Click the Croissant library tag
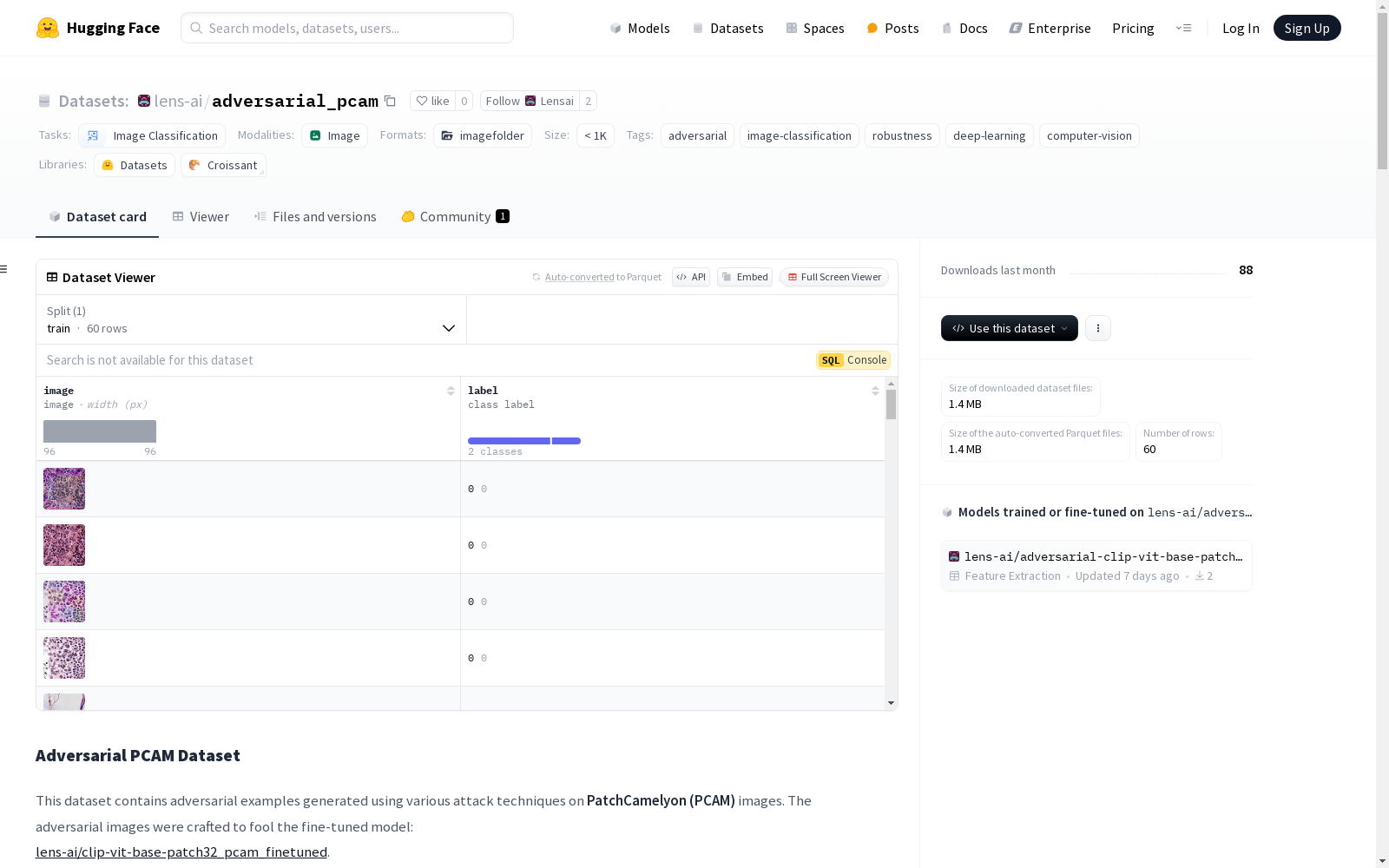 (x=223, y=165)
